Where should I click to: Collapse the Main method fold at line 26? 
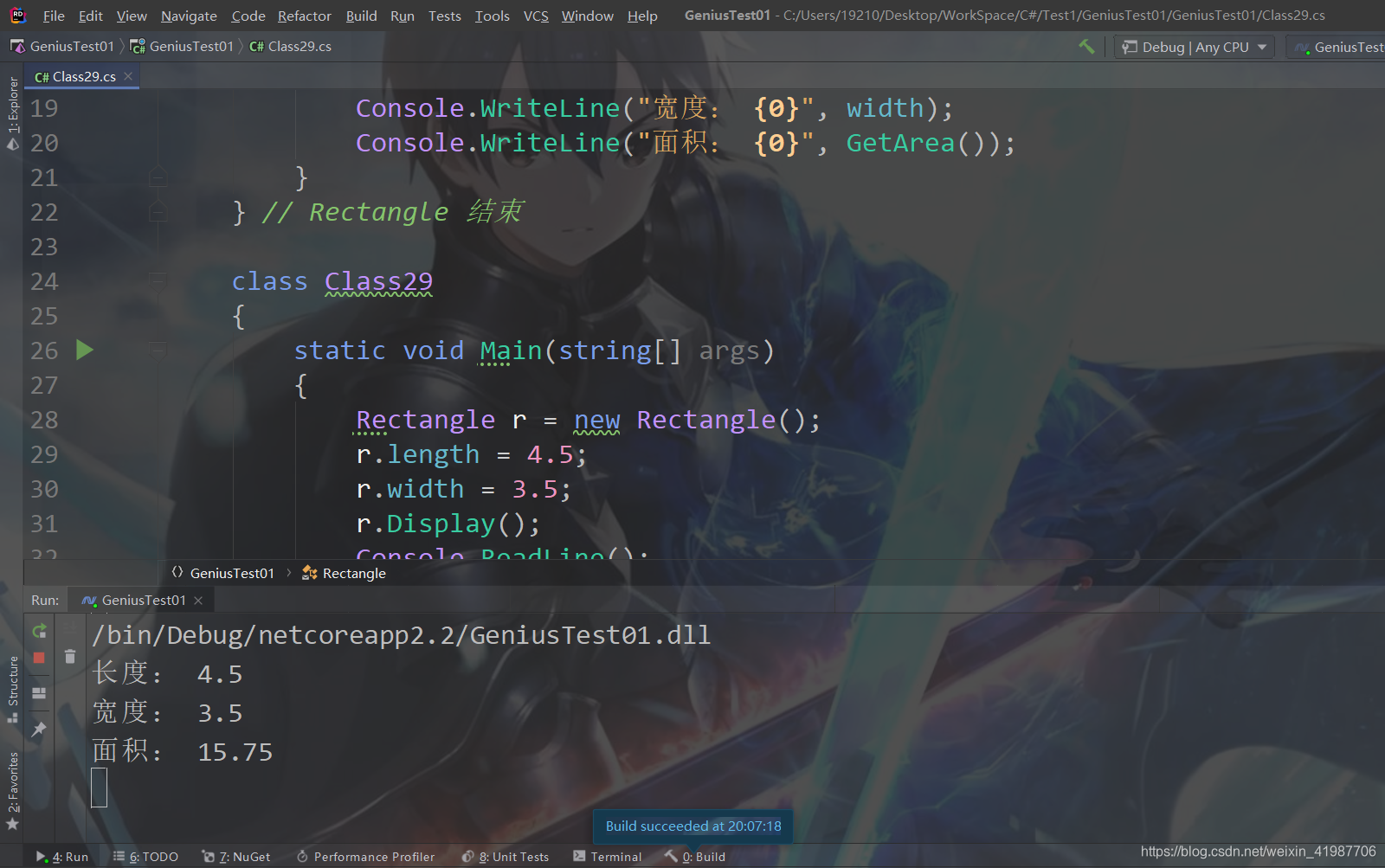click(158, 350)
